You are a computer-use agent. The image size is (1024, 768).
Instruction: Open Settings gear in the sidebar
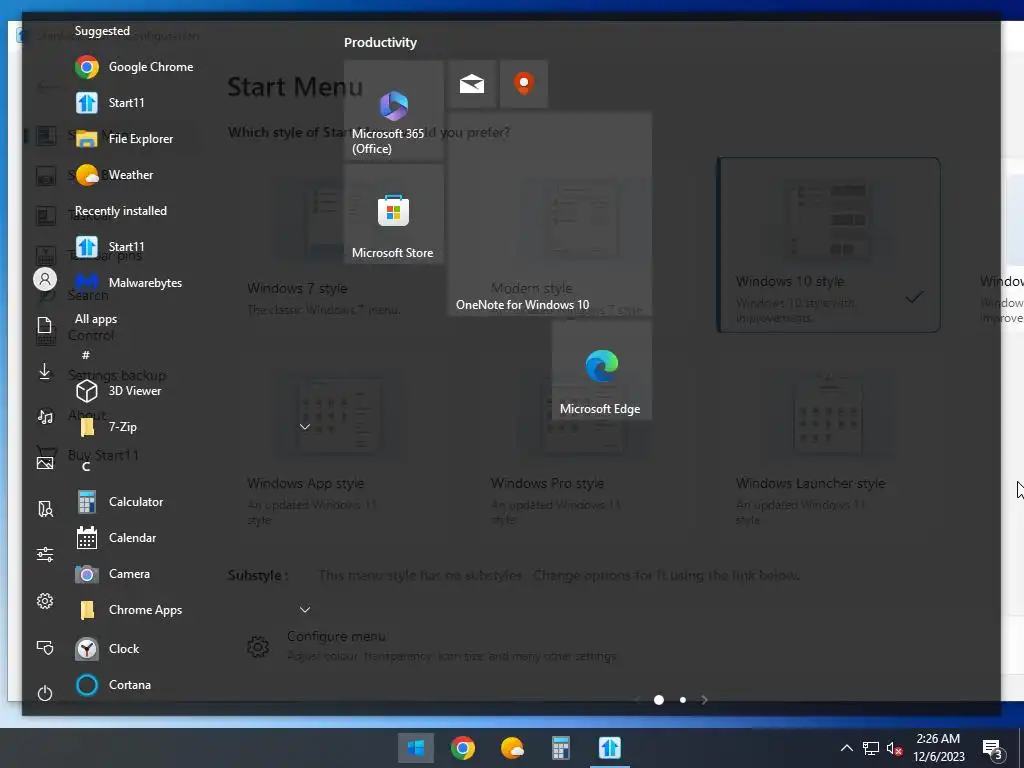[44, 601]
